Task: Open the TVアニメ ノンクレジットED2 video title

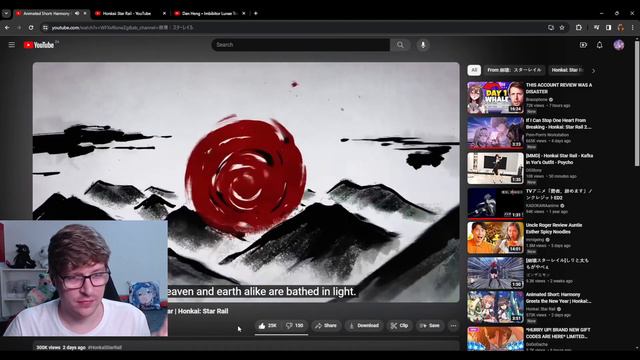Action: [x=559, y=194]
